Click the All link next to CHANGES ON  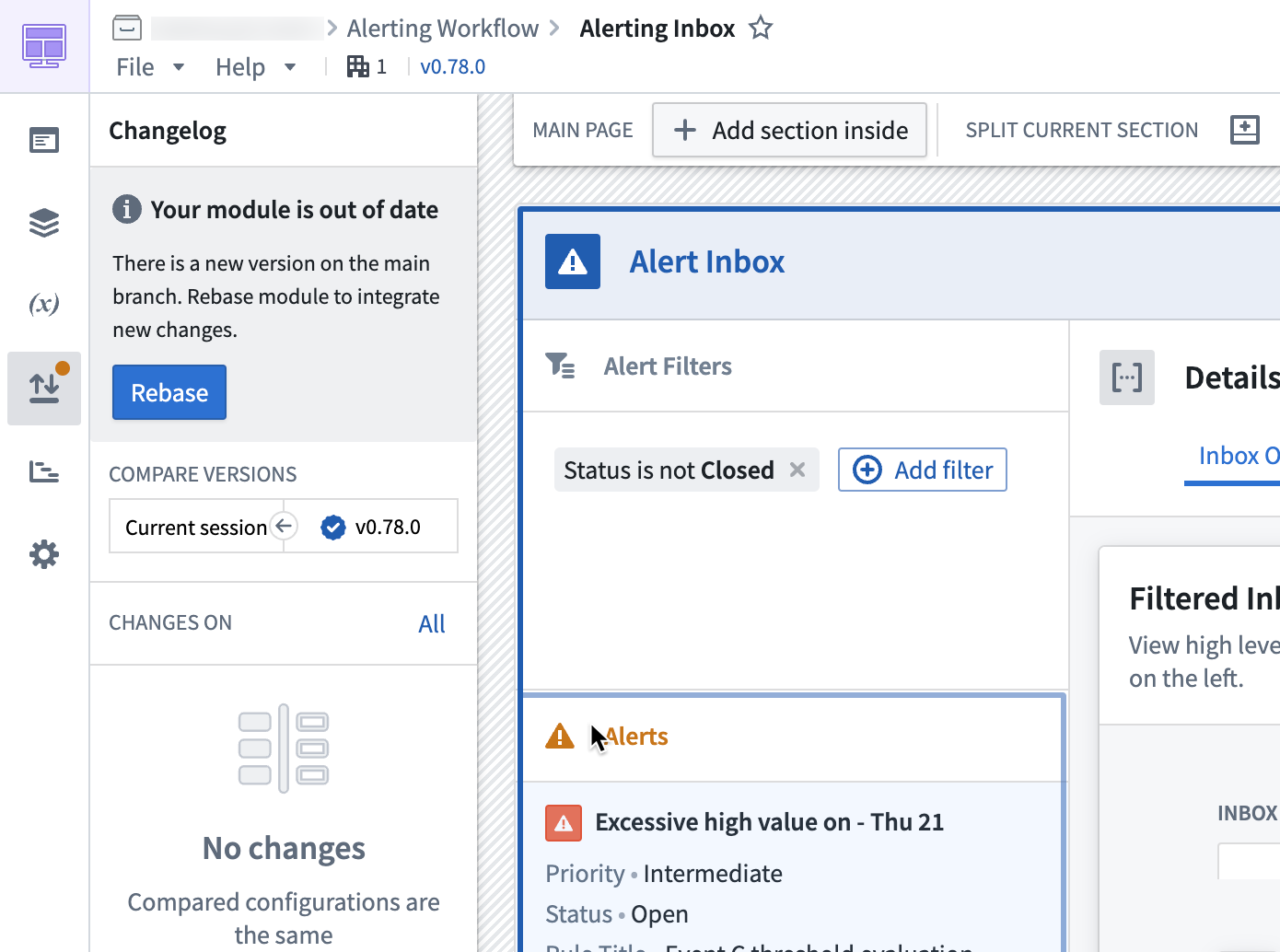[432, 623]
